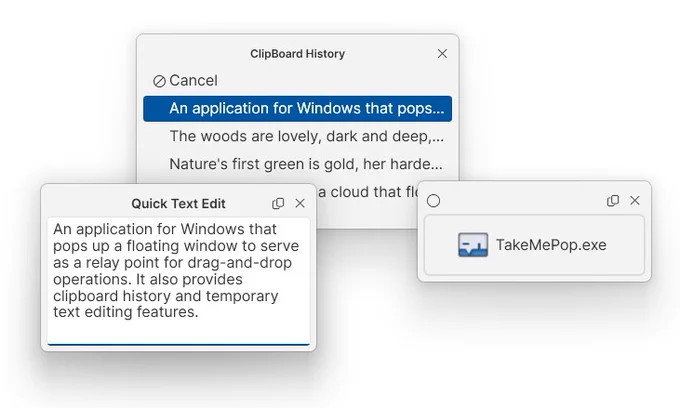Viewport: 680px width, 408px height.
Task: Select 'Nature's first green is gold' entry
Action: coord(298,164)
